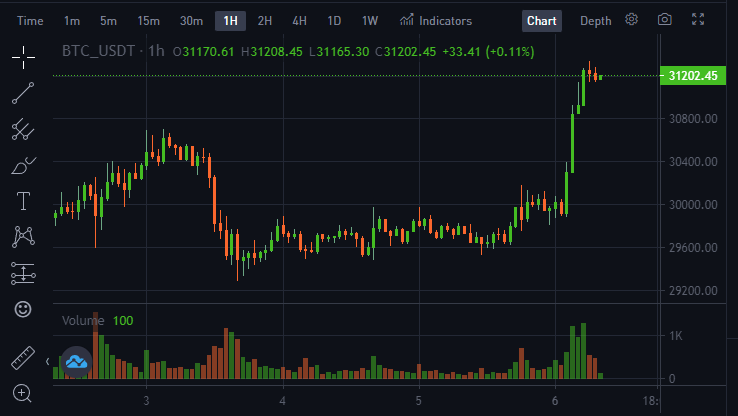This screenshot has width=738, height=416.
Task: Select the crosshair cursor tool
Action: click(x=23, y=57)
